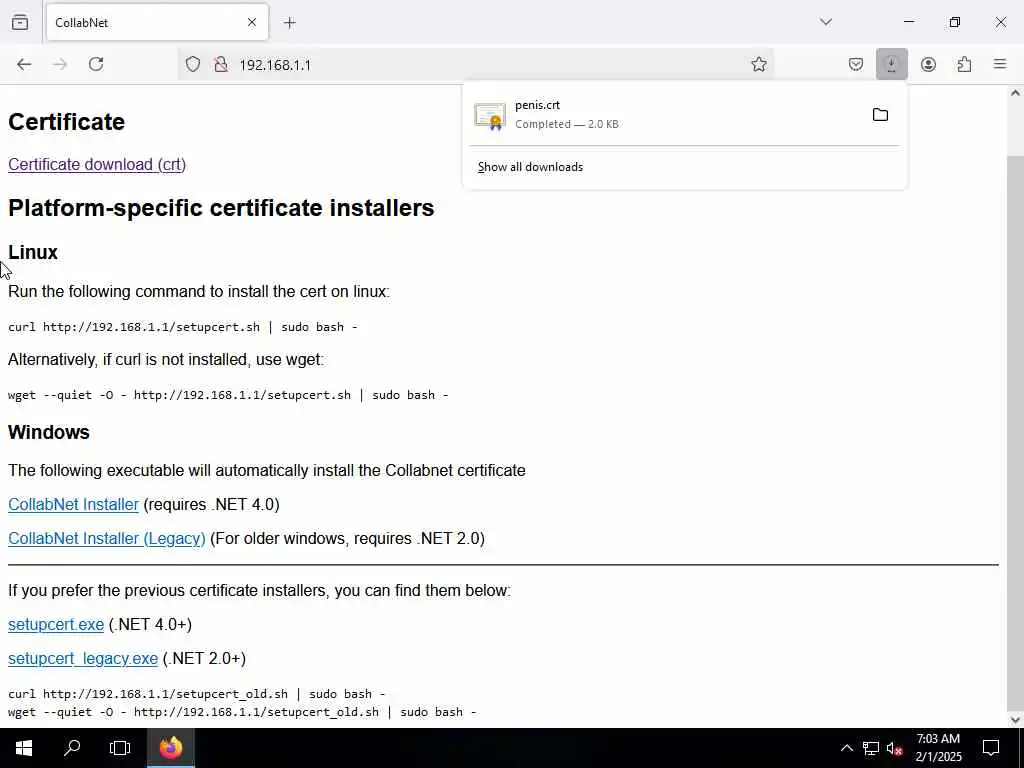Open the clock showing 7:03 AM
1024x768 pixels.
point(938,748)
